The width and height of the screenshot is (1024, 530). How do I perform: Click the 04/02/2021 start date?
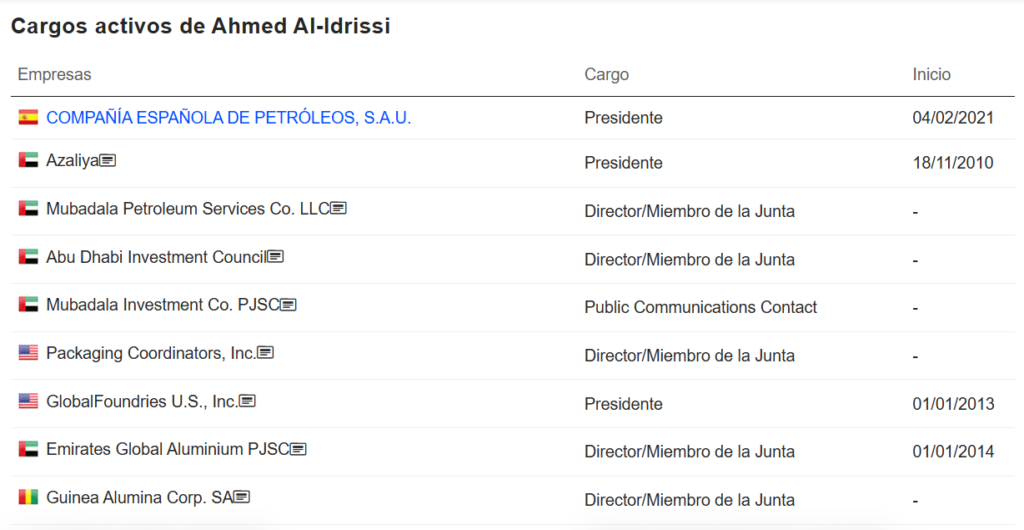(953, 117)
